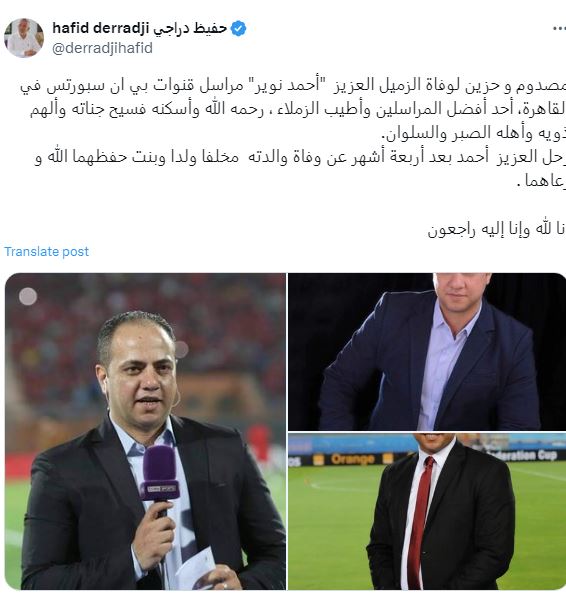The height and width of the screenshot is (594, 566).
Task: Click the "Translate post" link
Action: pyautogui.click(x=47, y=252)
